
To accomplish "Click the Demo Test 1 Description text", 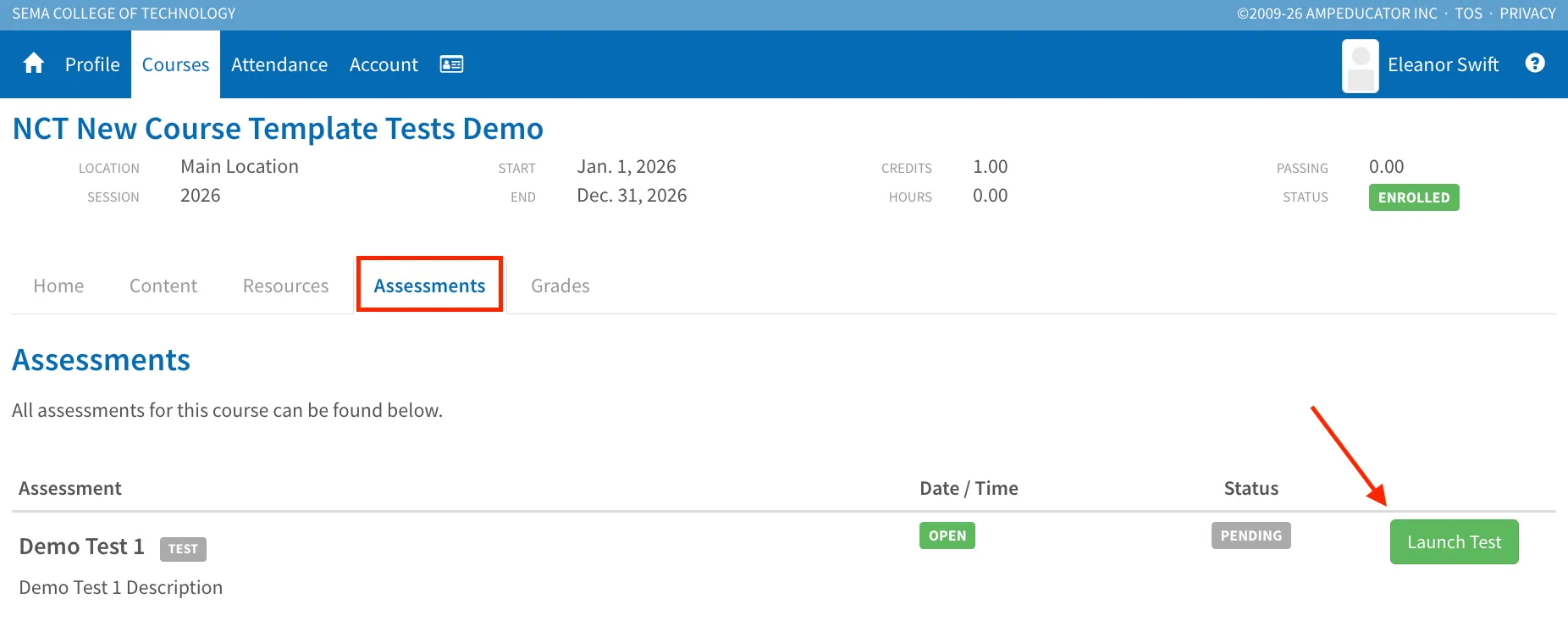I will pyautogui.click(x=121, y=587).
